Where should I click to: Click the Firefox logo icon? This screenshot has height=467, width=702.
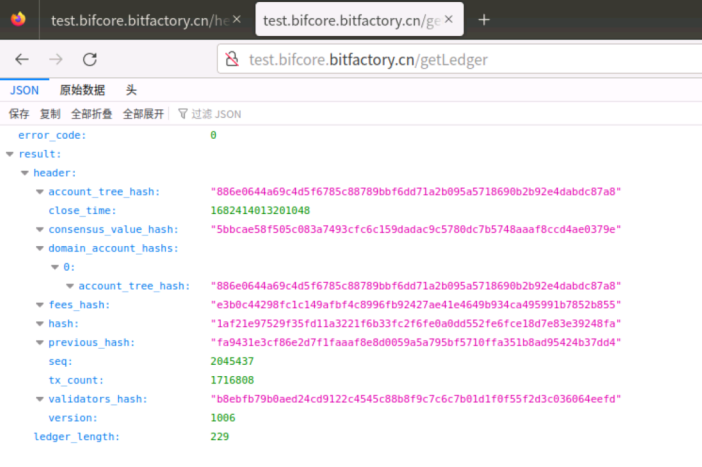point(18,19)
